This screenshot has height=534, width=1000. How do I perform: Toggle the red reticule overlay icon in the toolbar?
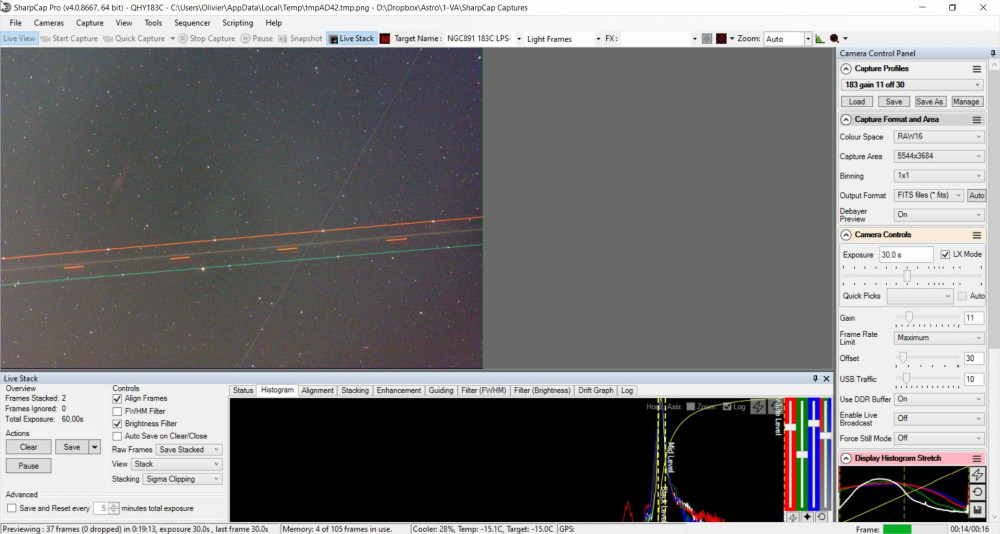(x=721, y=38)
